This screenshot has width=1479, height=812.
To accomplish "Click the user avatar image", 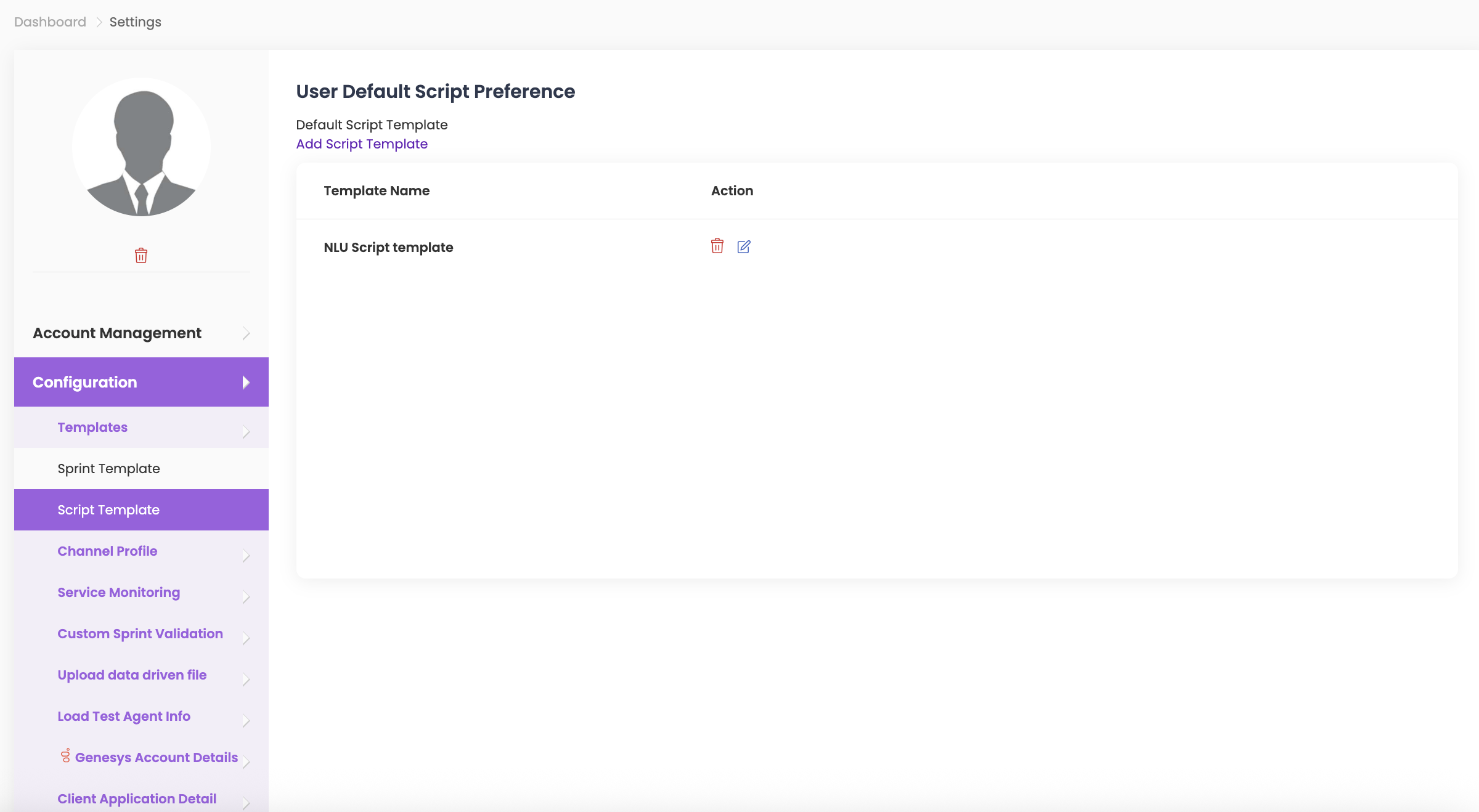I will (x=142, y=147).
